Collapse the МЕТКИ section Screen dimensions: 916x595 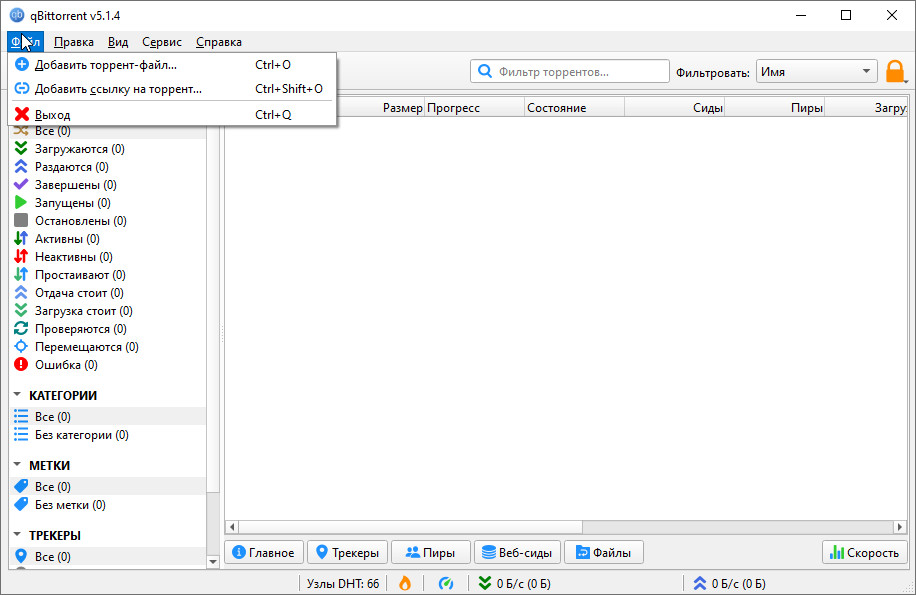[18, 465]
